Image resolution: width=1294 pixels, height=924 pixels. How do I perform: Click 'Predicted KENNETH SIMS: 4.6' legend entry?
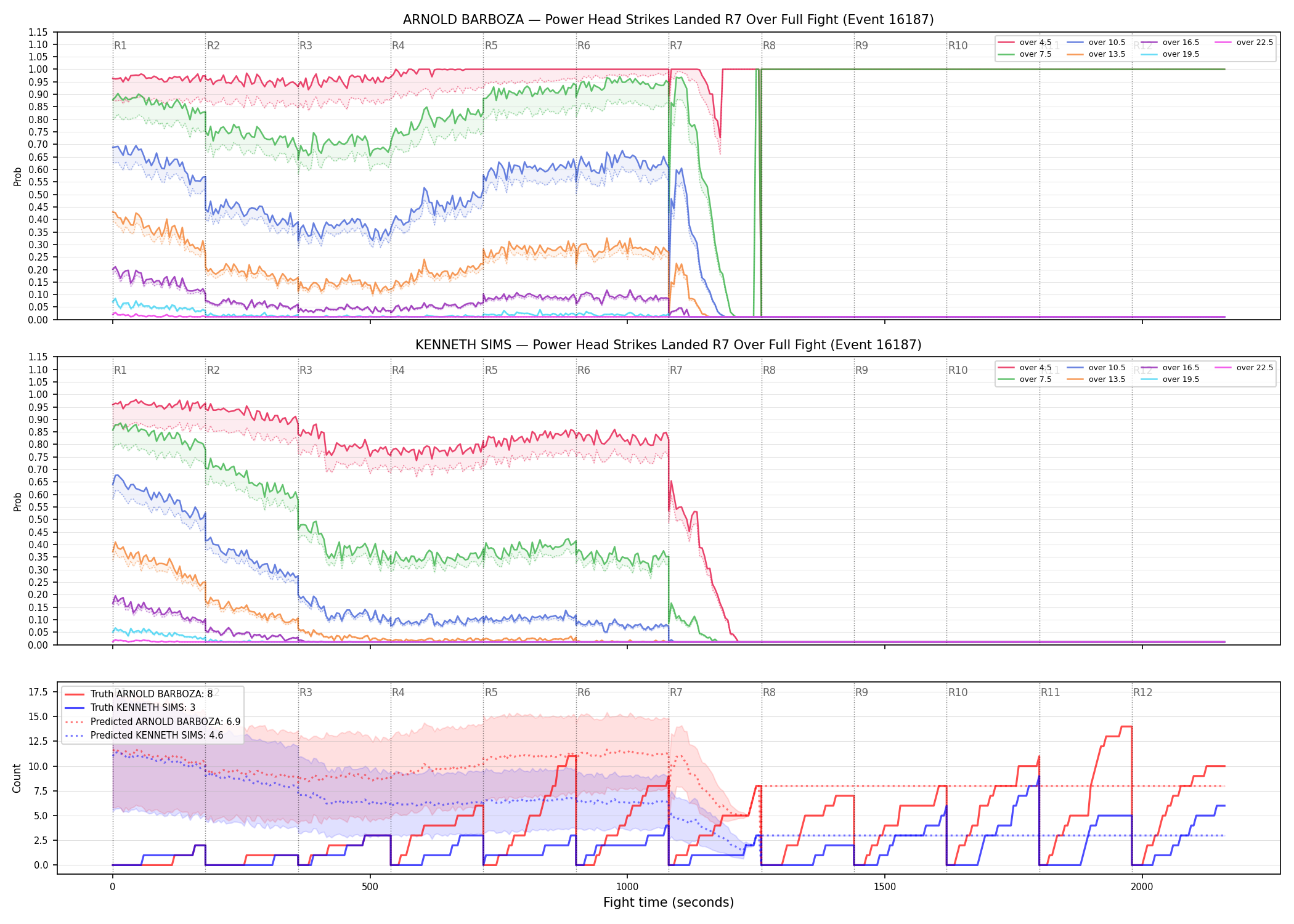tap(144, 735)
